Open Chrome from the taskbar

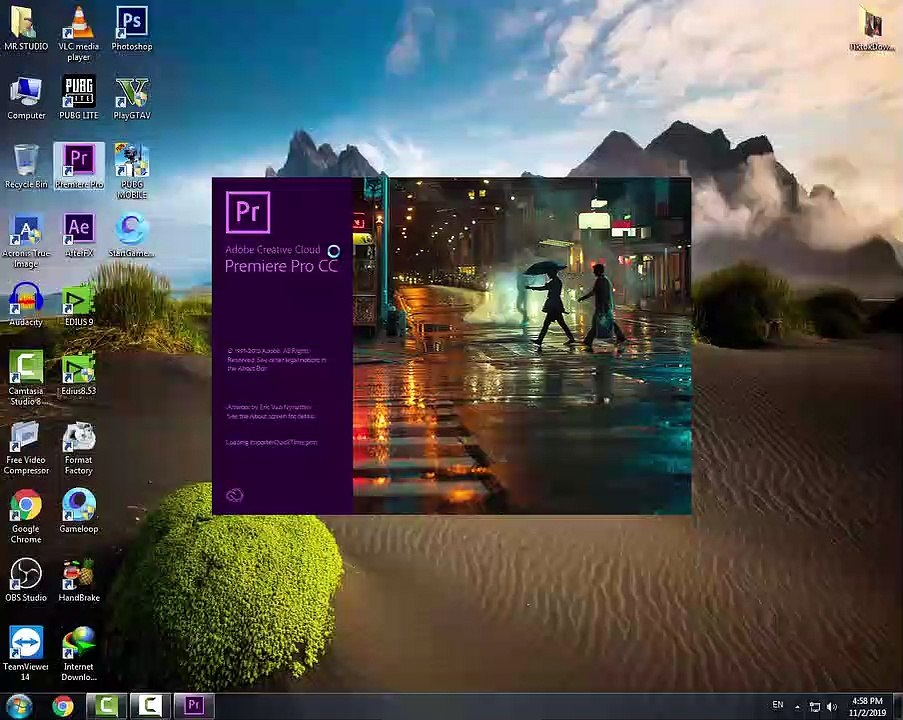[63, 706]
